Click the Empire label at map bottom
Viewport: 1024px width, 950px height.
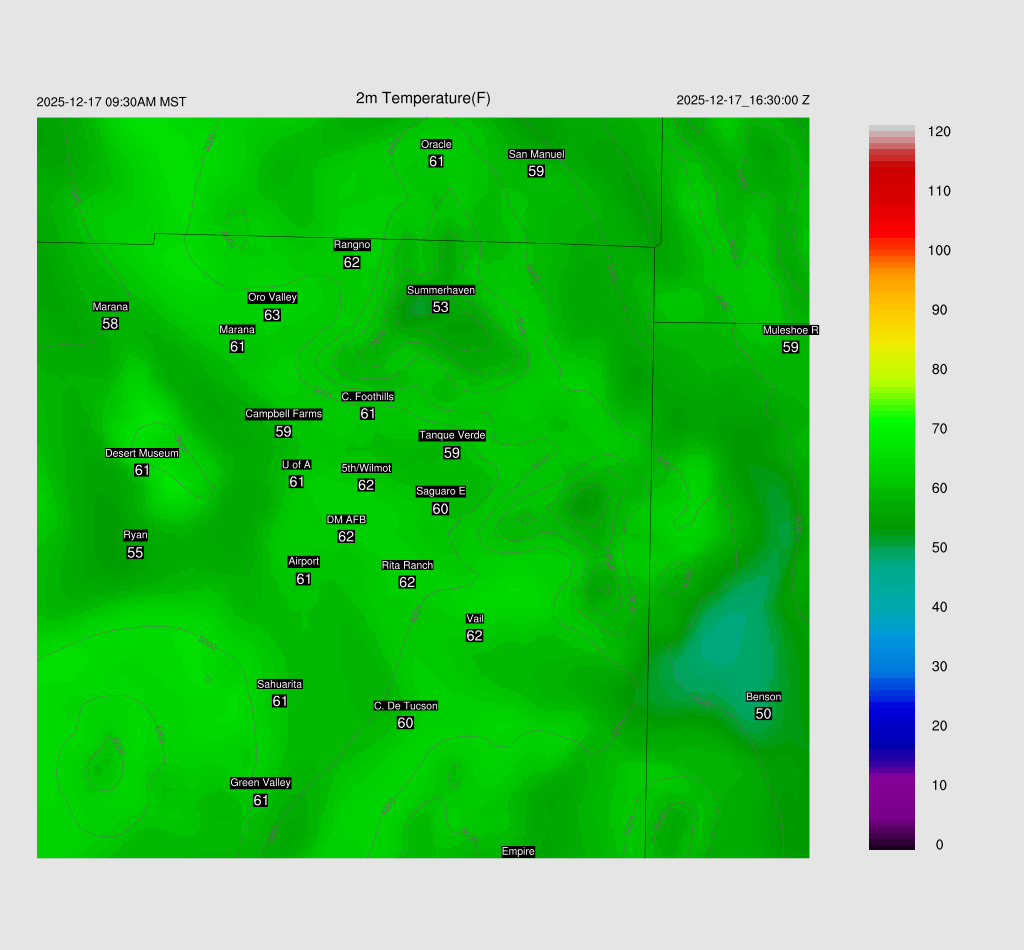point(518,851)
